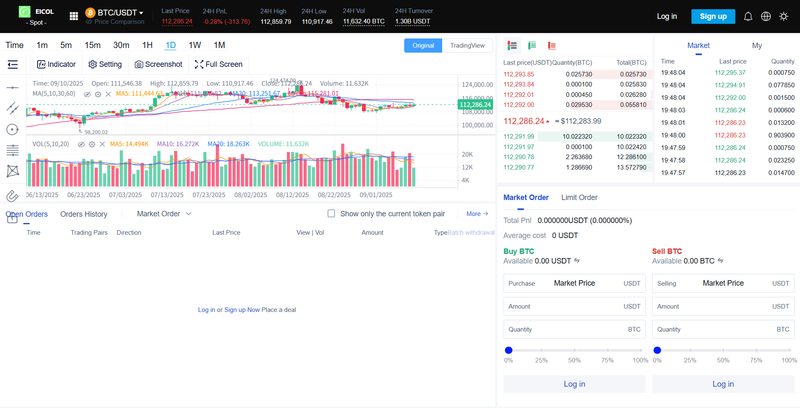Click the buy Quantity BTC input field
The width and height of the screenshot is (800, 408).
(574, 329)
